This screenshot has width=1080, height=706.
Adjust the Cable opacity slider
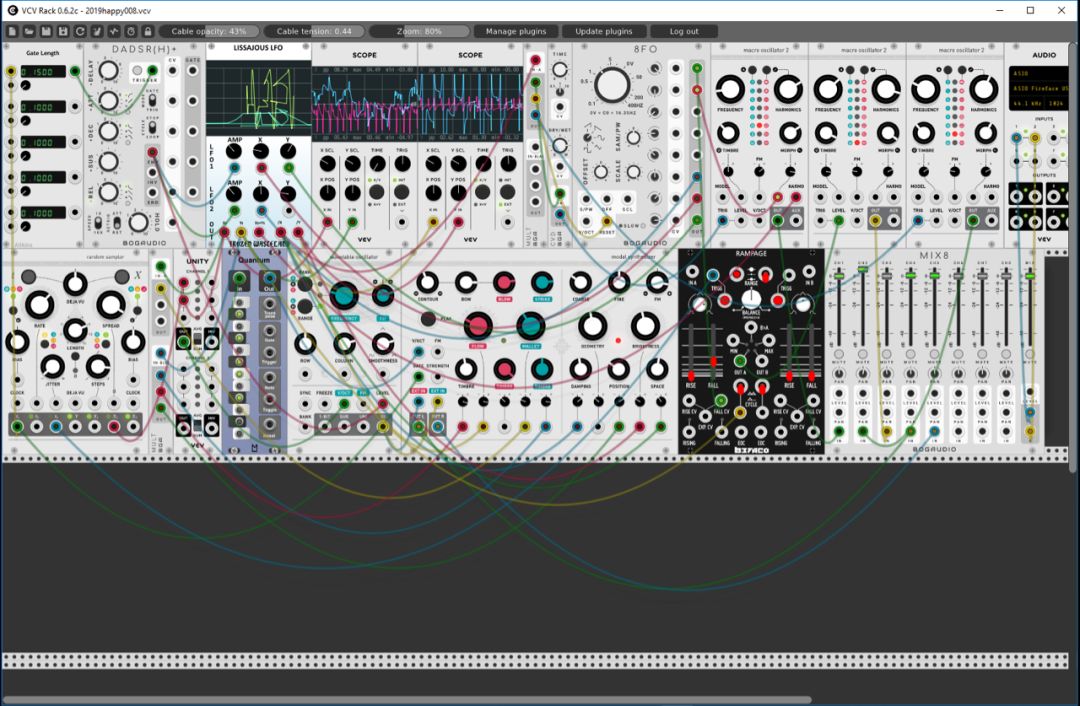(209, 31)
